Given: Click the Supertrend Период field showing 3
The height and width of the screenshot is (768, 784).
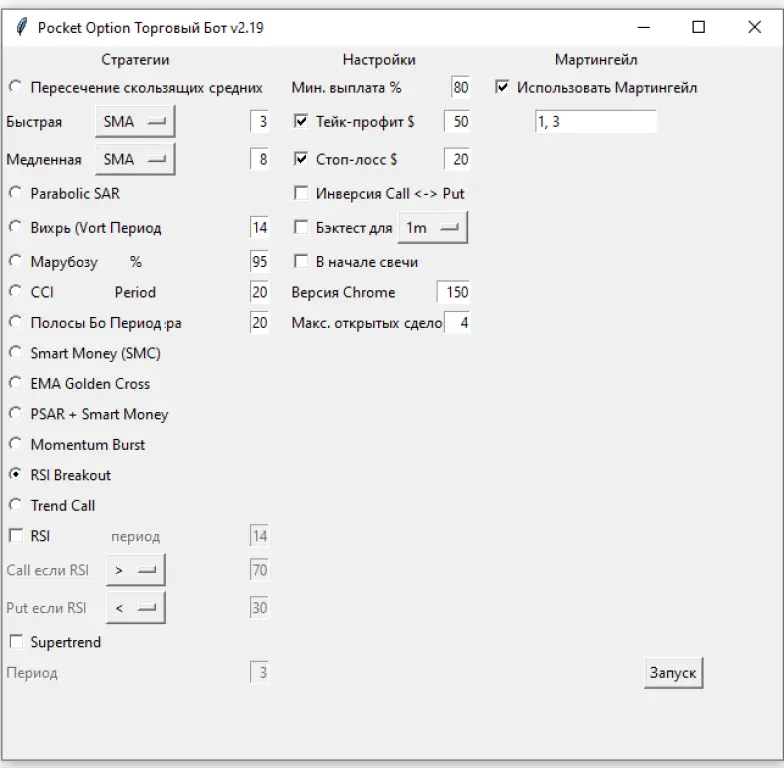Looking at the screenshot, I should click(260, 672).
